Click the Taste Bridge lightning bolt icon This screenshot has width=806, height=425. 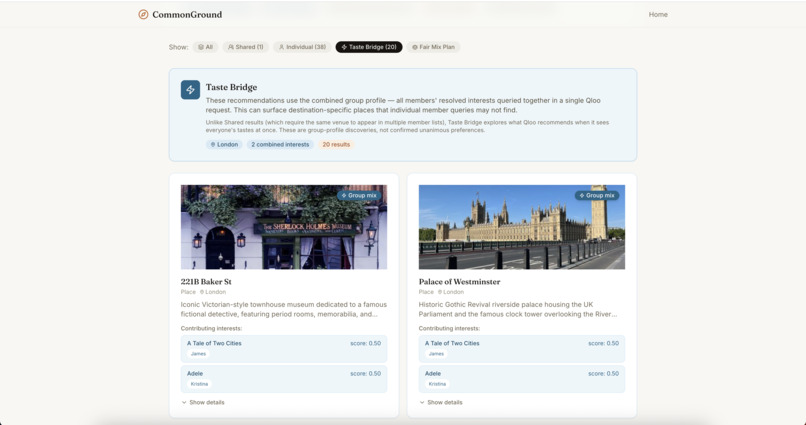[x=190, y=90]
